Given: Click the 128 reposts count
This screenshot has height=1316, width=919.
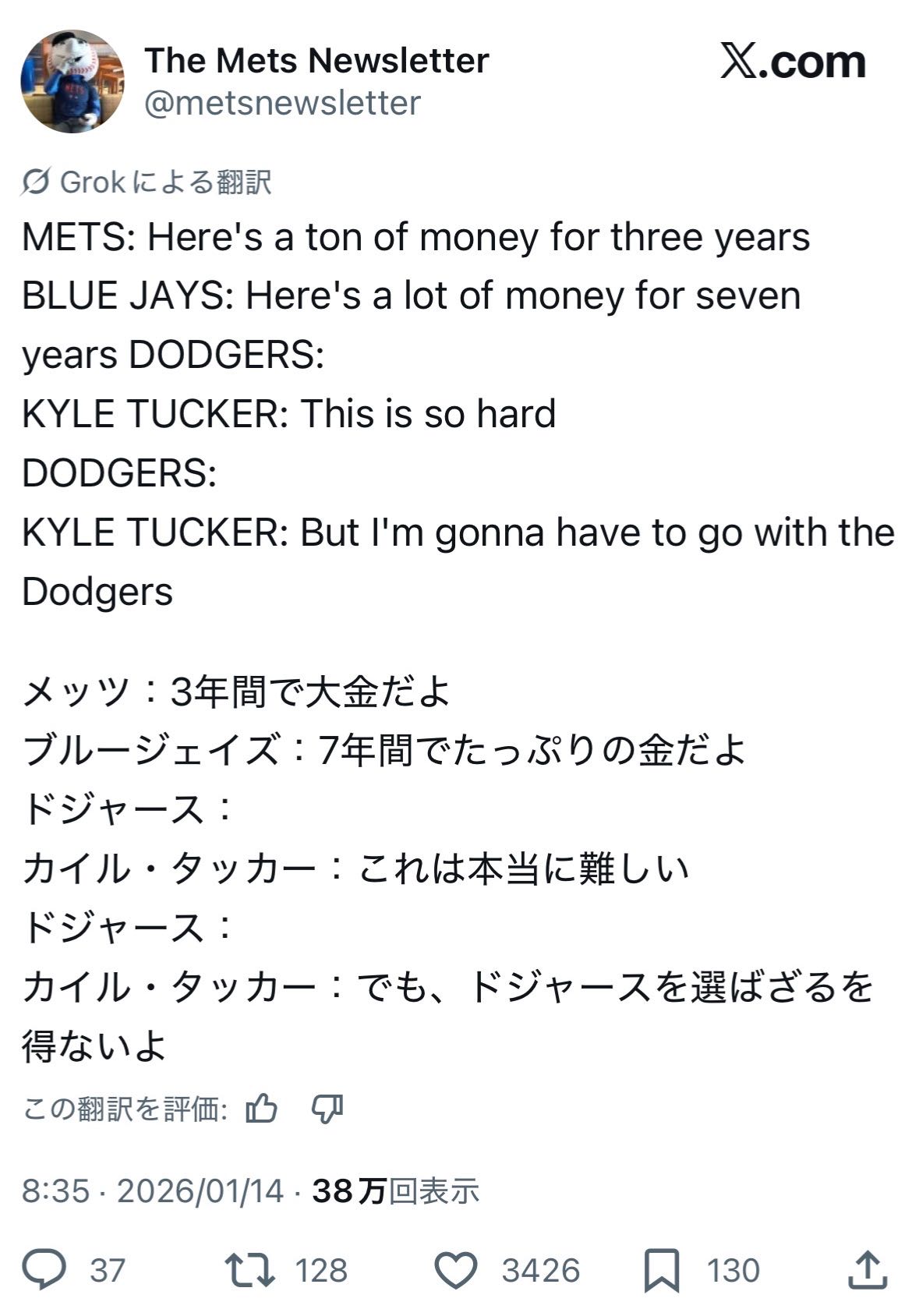Looking at the screenshot, I should pos(321,1270).
